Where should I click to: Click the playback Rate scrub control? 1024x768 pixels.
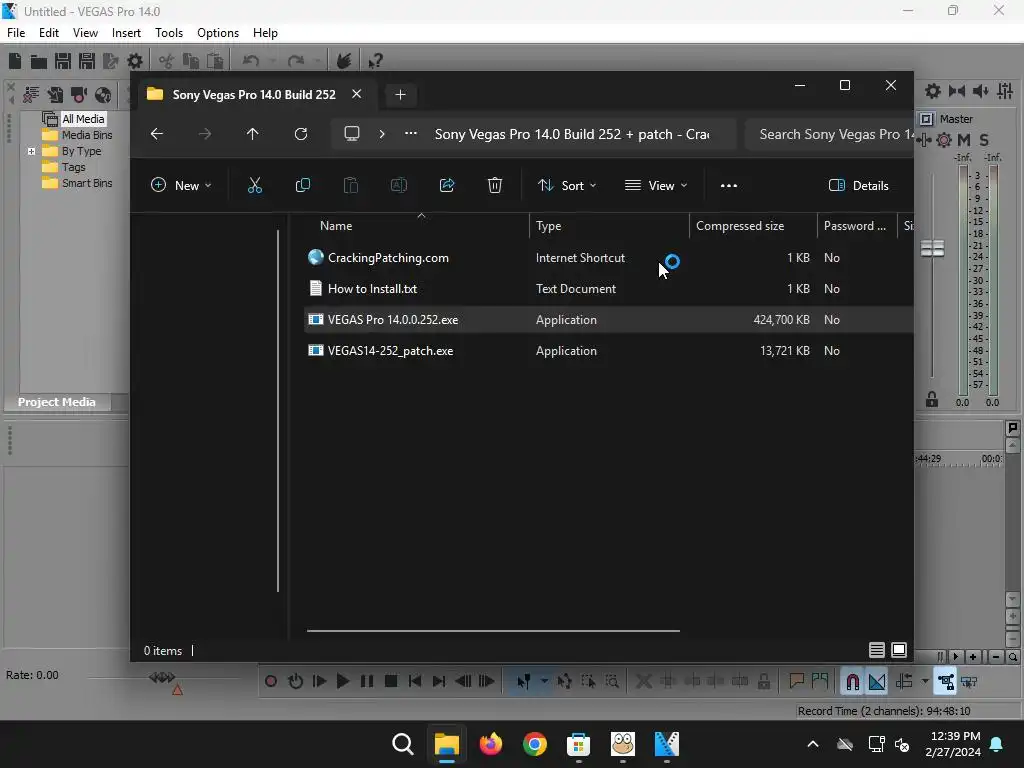[x=162, y=678]
